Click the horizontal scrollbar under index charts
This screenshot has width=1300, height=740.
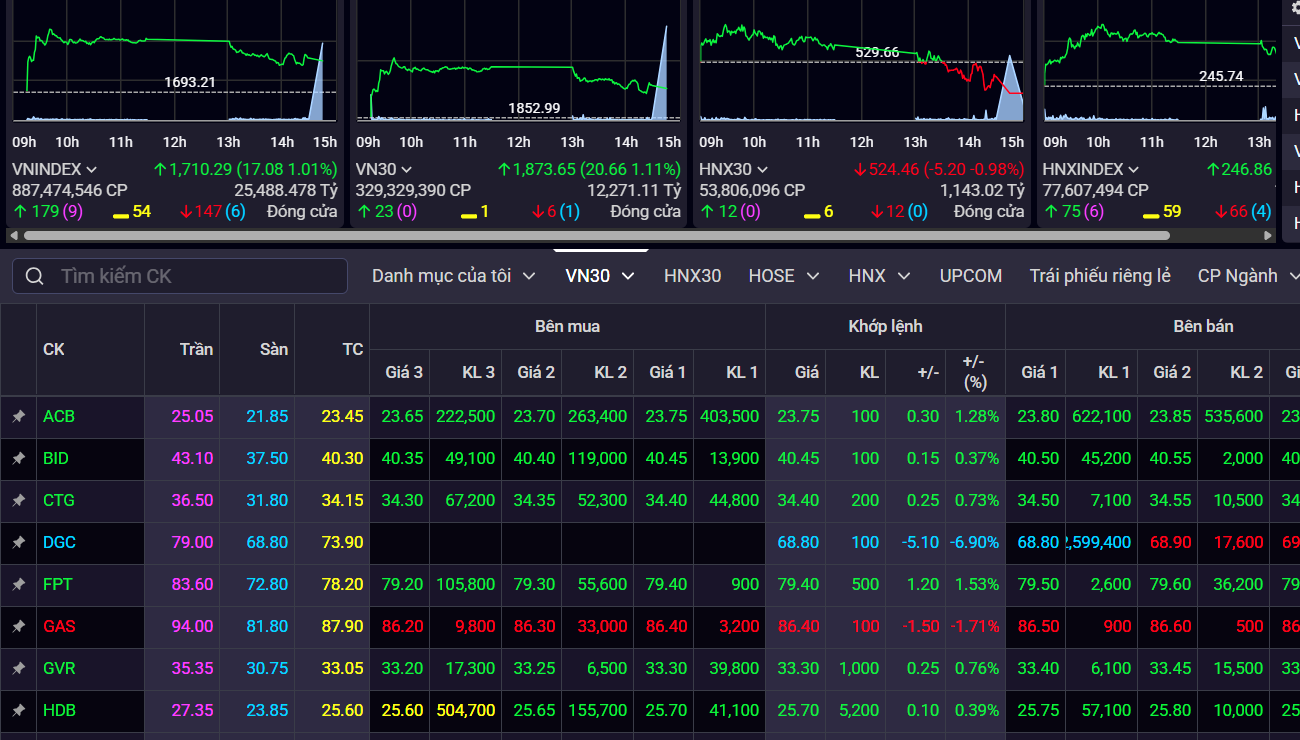click(596, 236)
